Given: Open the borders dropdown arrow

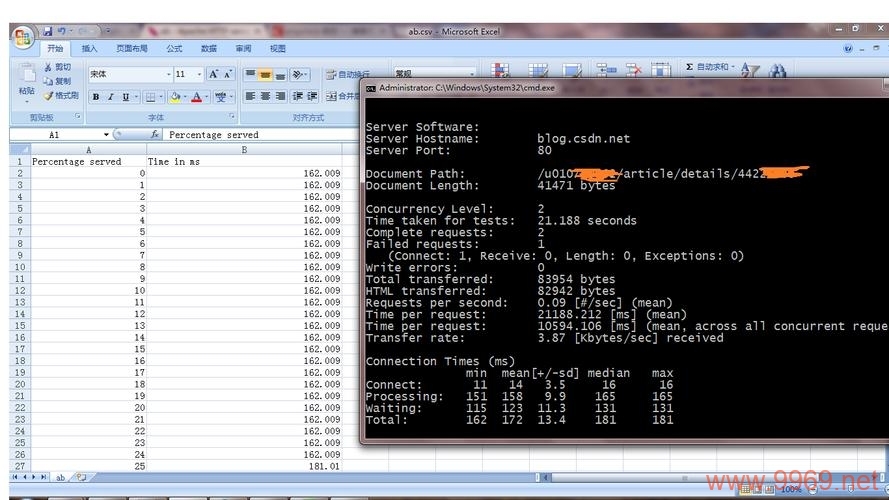Looking at the screenshot, I should 161,97.
